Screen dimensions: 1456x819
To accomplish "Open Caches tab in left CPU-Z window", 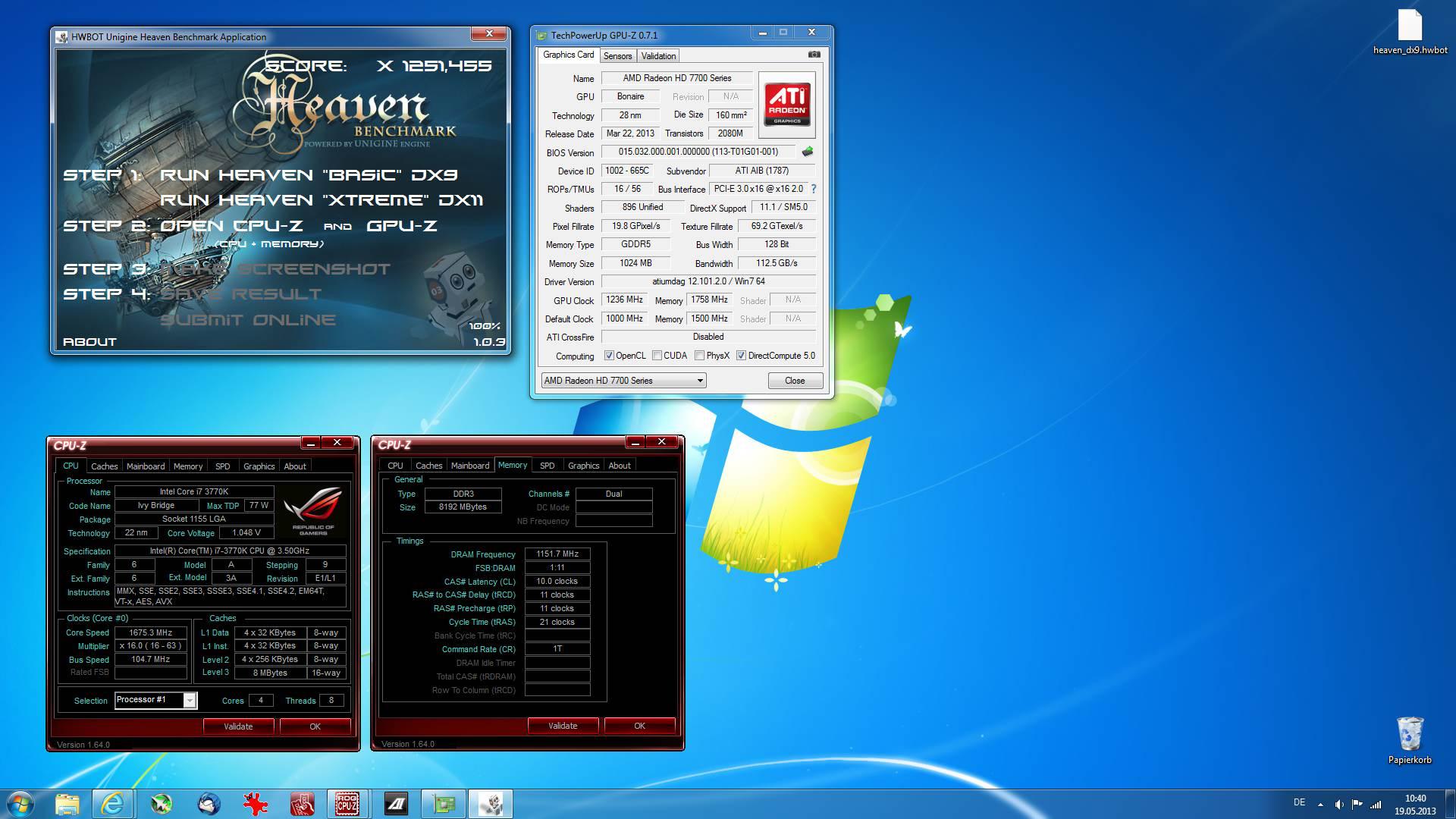I will point(105,466).
